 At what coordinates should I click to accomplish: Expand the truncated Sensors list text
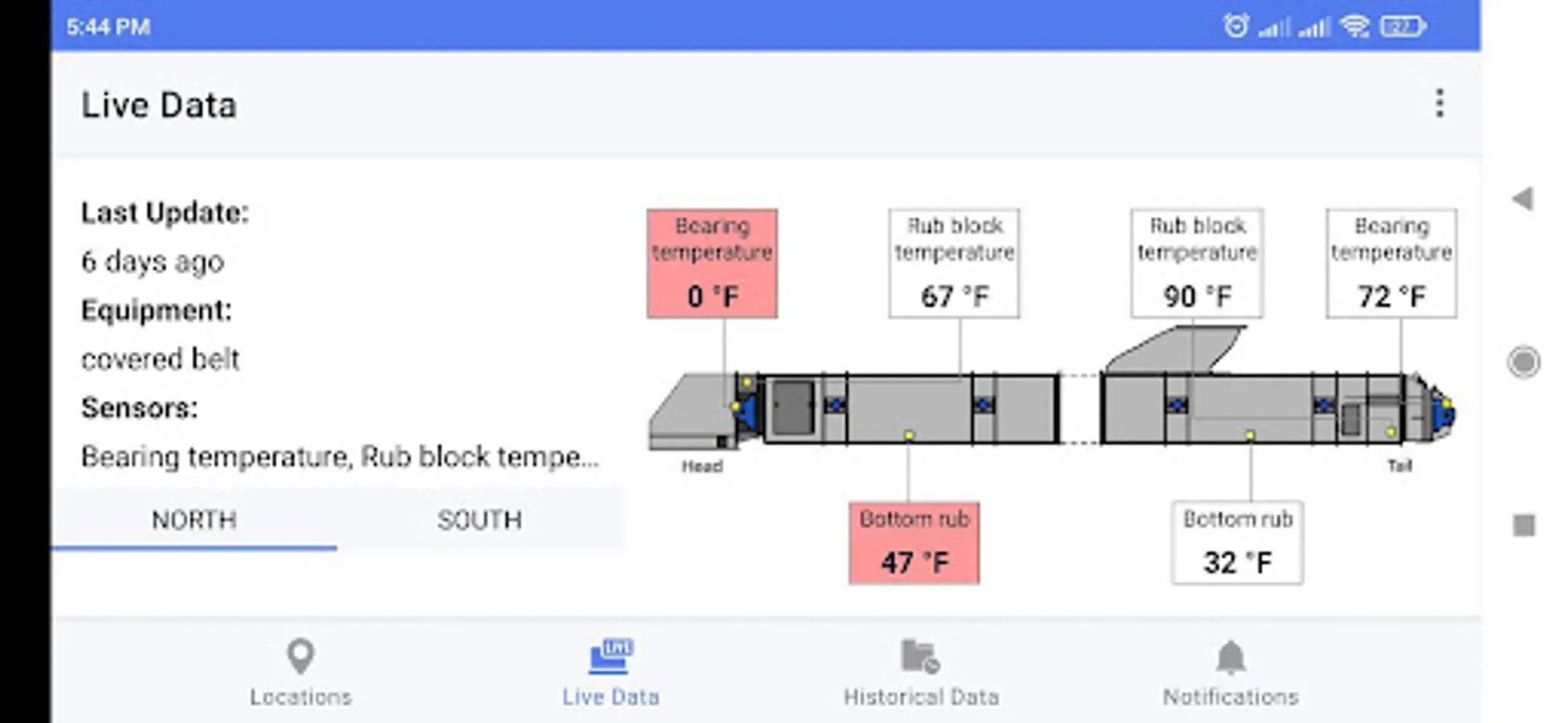[340, 456]
